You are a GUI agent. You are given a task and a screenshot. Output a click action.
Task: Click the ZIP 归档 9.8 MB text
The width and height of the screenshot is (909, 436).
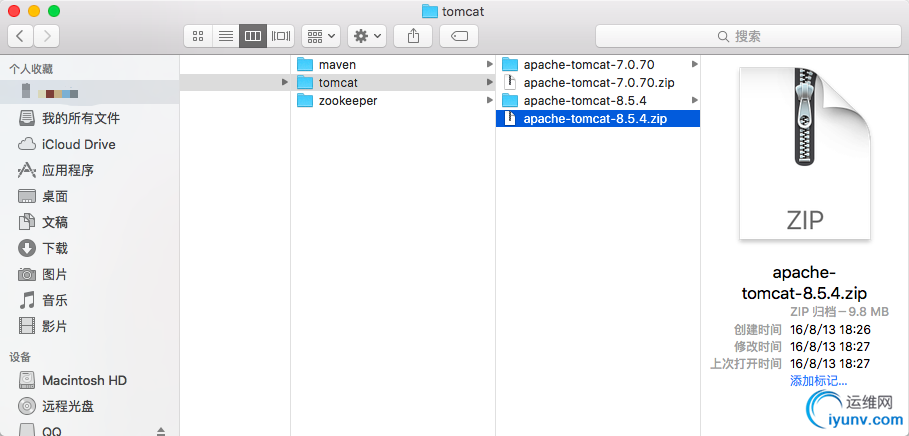839,312
